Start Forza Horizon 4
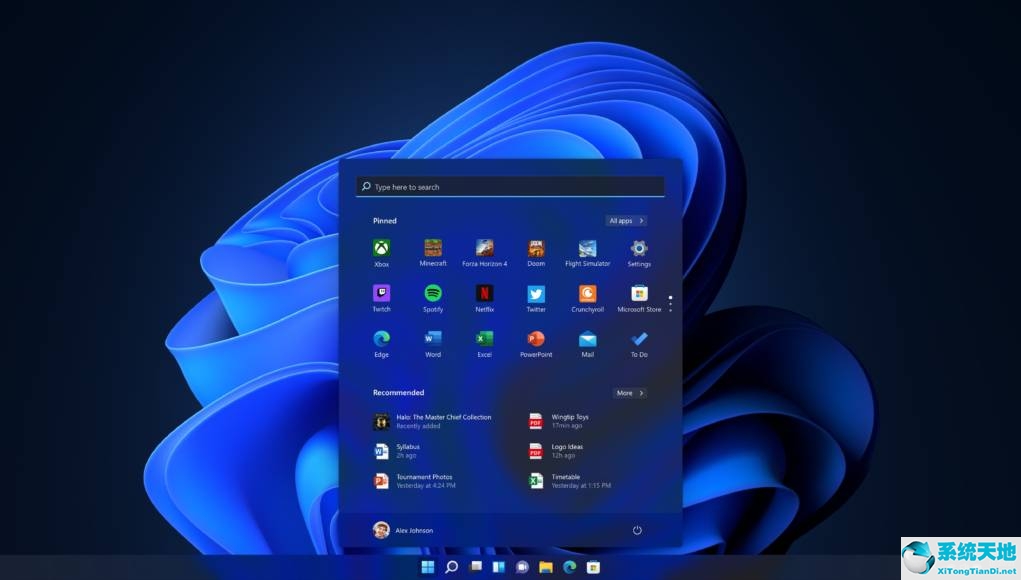This screenshot has height=580, width=1021. 484,250
